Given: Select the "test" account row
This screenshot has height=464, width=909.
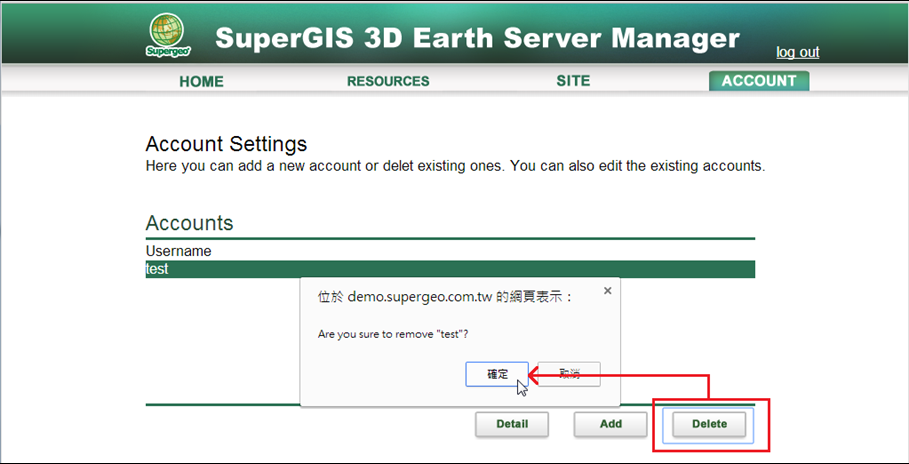Looking at the screenshot, I should click(450, 269).
